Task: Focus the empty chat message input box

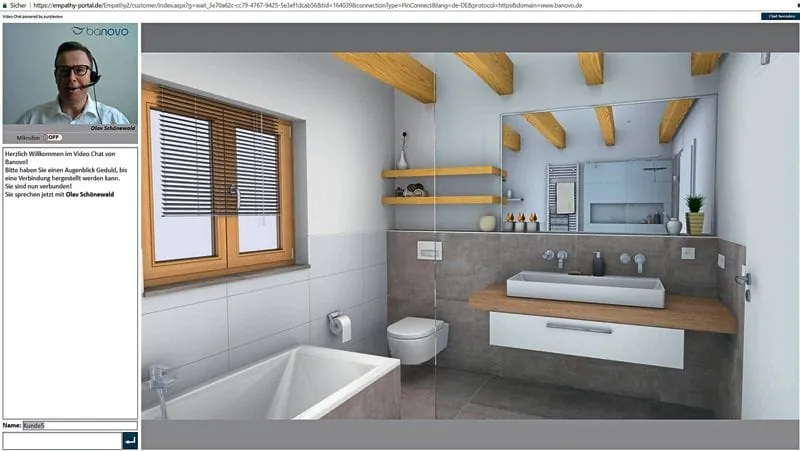Action: click(x=61, y=440)
